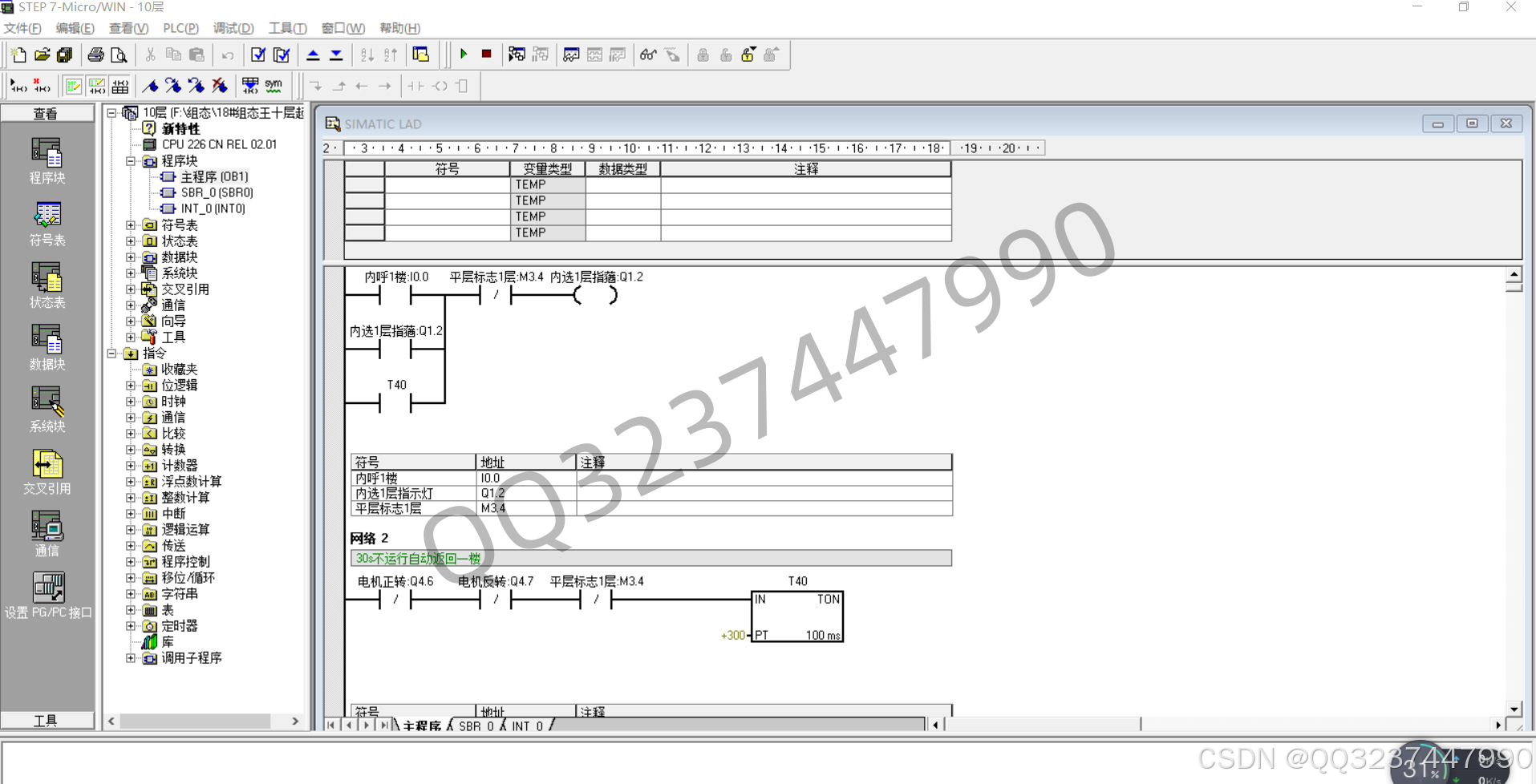Go to next bookmark icon
Image resolution: width=1536 pixels, height=784 pixels.
coord(173,85)
